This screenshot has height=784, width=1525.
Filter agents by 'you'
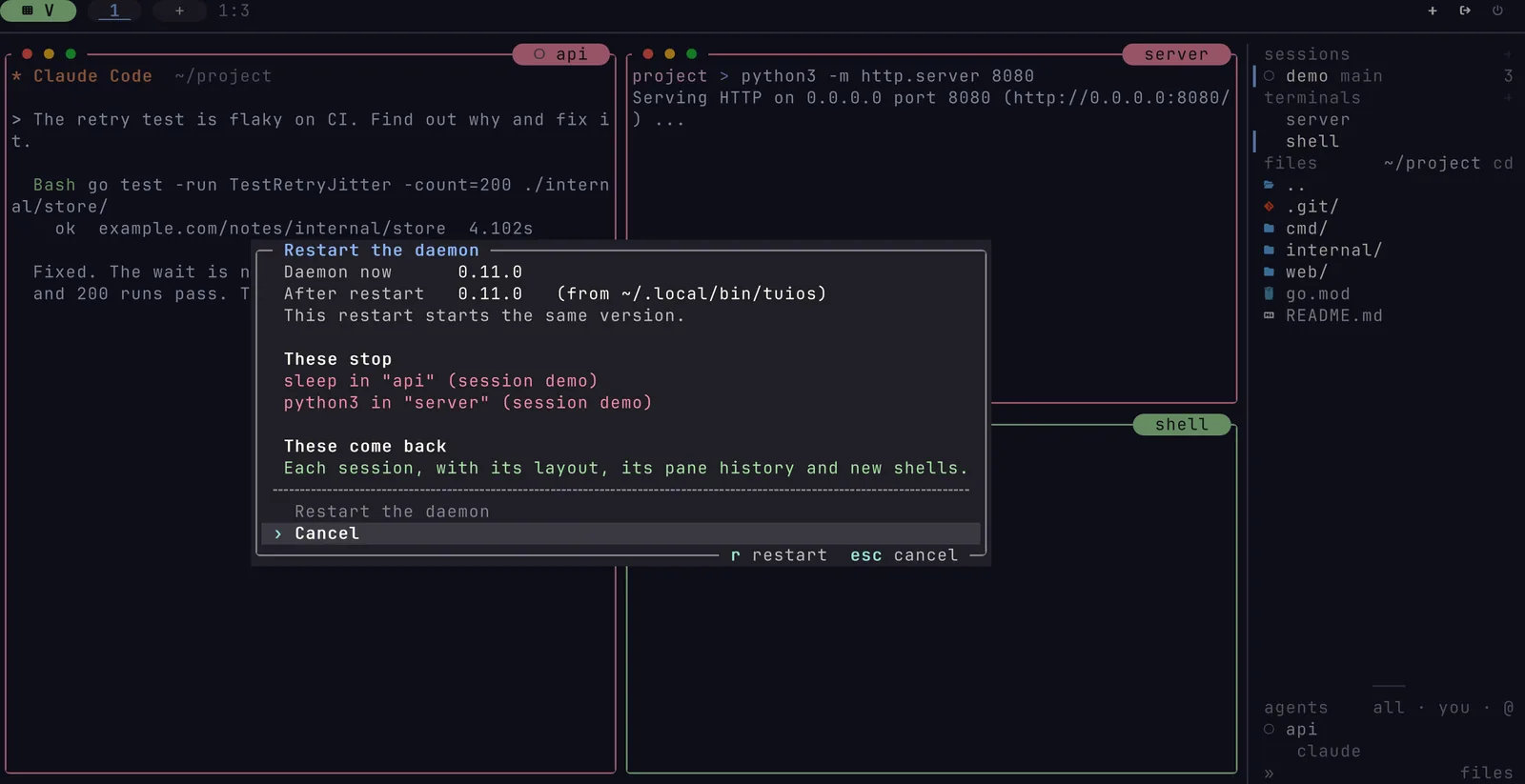coord(1454,708)
